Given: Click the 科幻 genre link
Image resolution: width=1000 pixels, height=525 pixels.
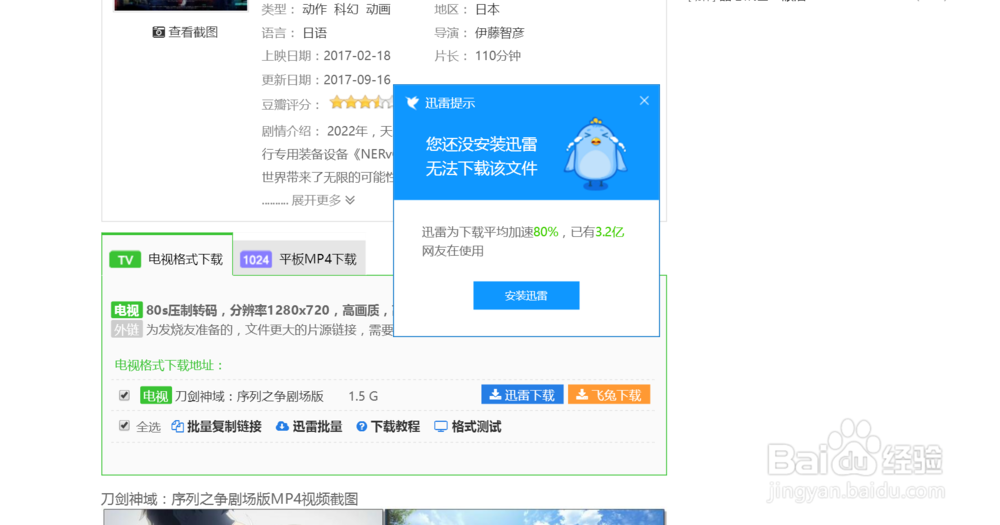Looking at the screenshot, I should coord(346,10).
